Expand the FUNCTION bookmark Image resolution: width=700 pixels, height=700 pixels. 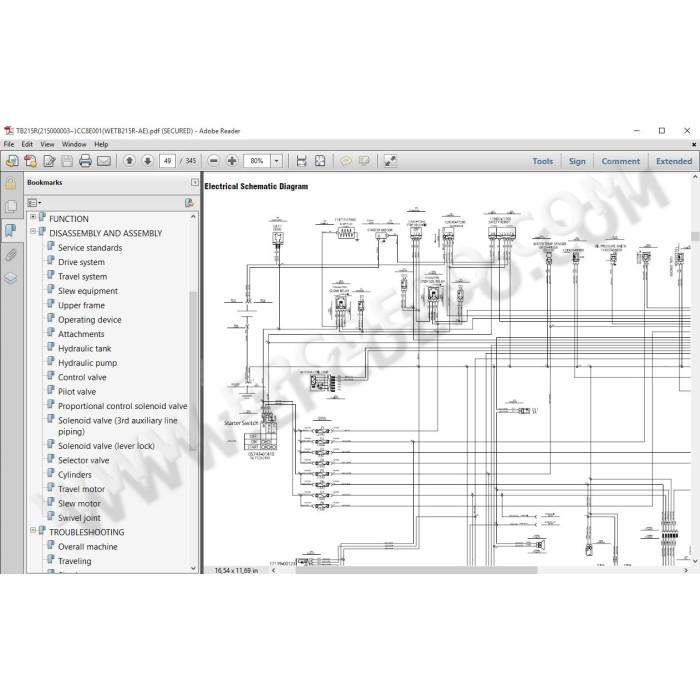(x=33, y=217)
